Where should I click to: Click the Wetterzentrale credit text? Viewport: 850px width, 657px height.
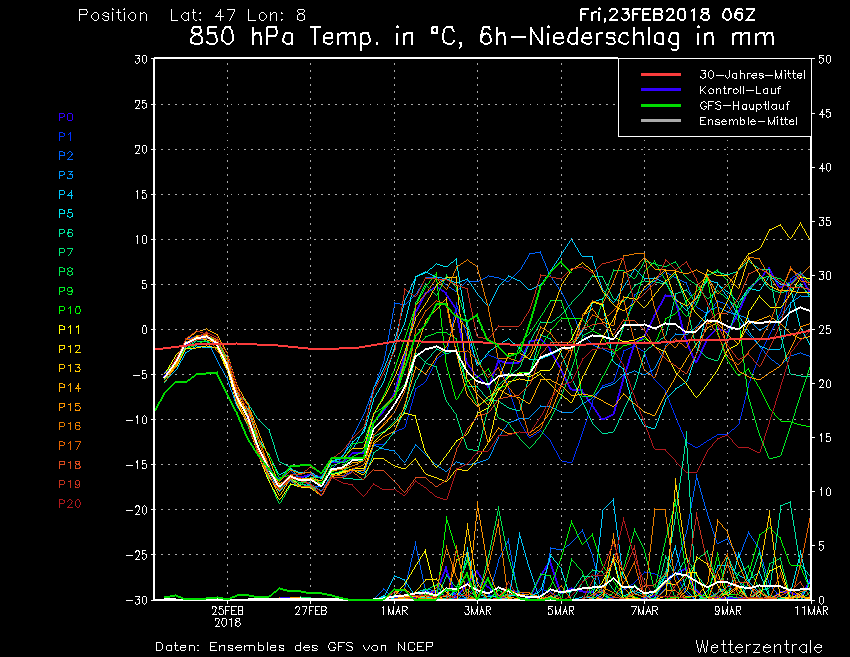759,647
